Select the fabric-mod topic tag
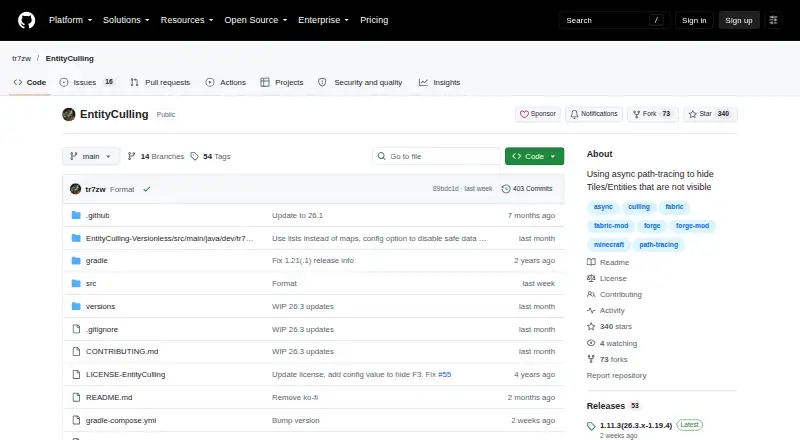The height and width of the screenshot is (440, 800). point(611,226)
